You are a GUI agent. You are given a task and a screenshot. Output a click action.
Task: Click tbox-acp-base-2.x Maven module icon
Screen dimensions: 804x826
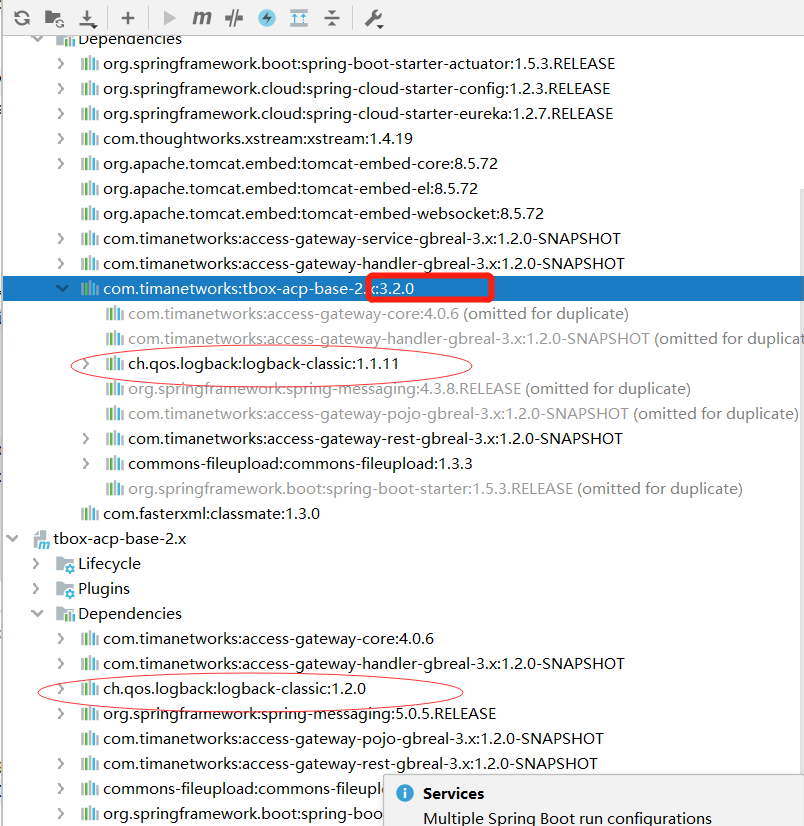(41, 539)
